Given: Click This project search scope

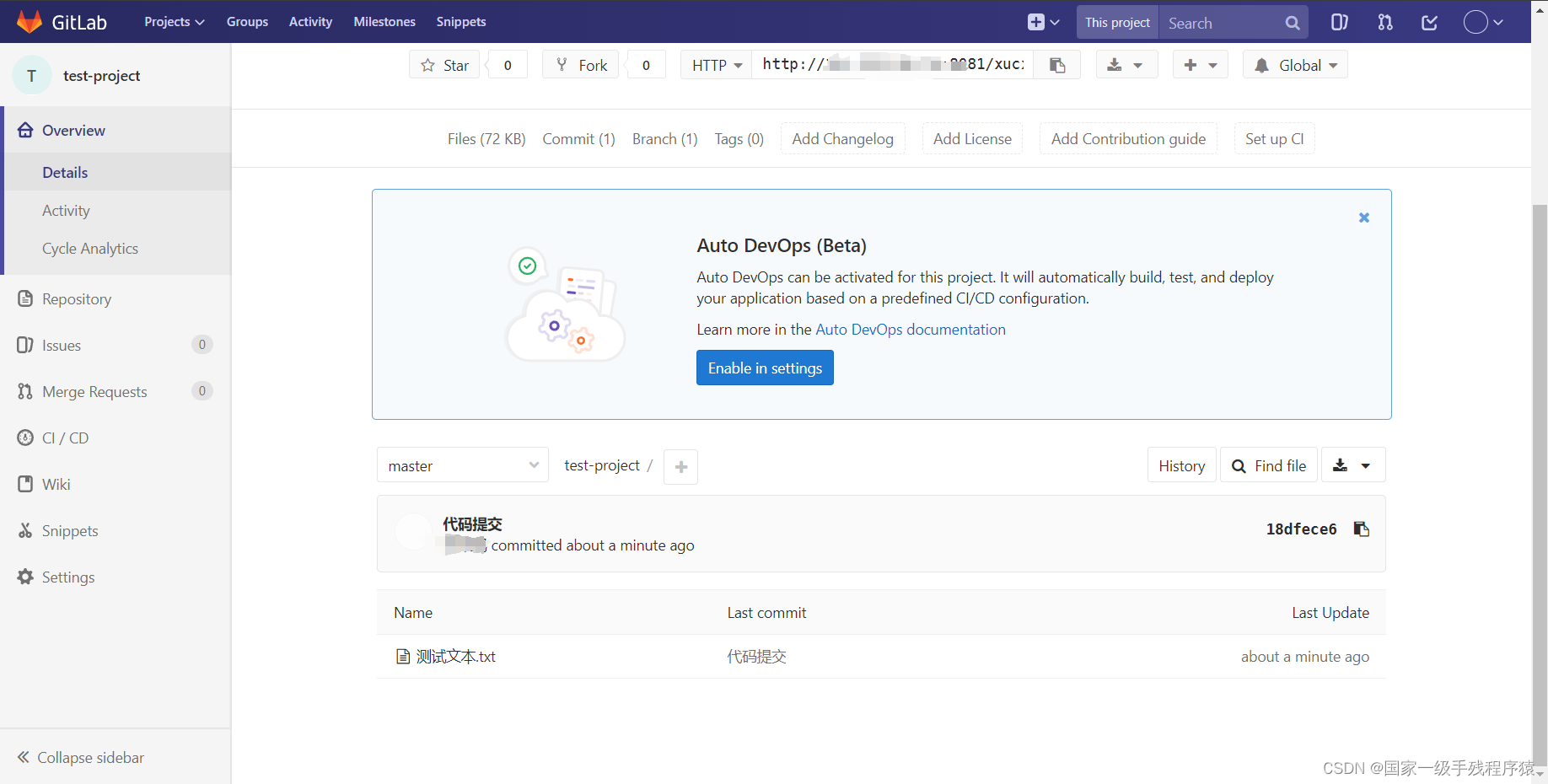Looking at the screenshot, I should 1117,23.
